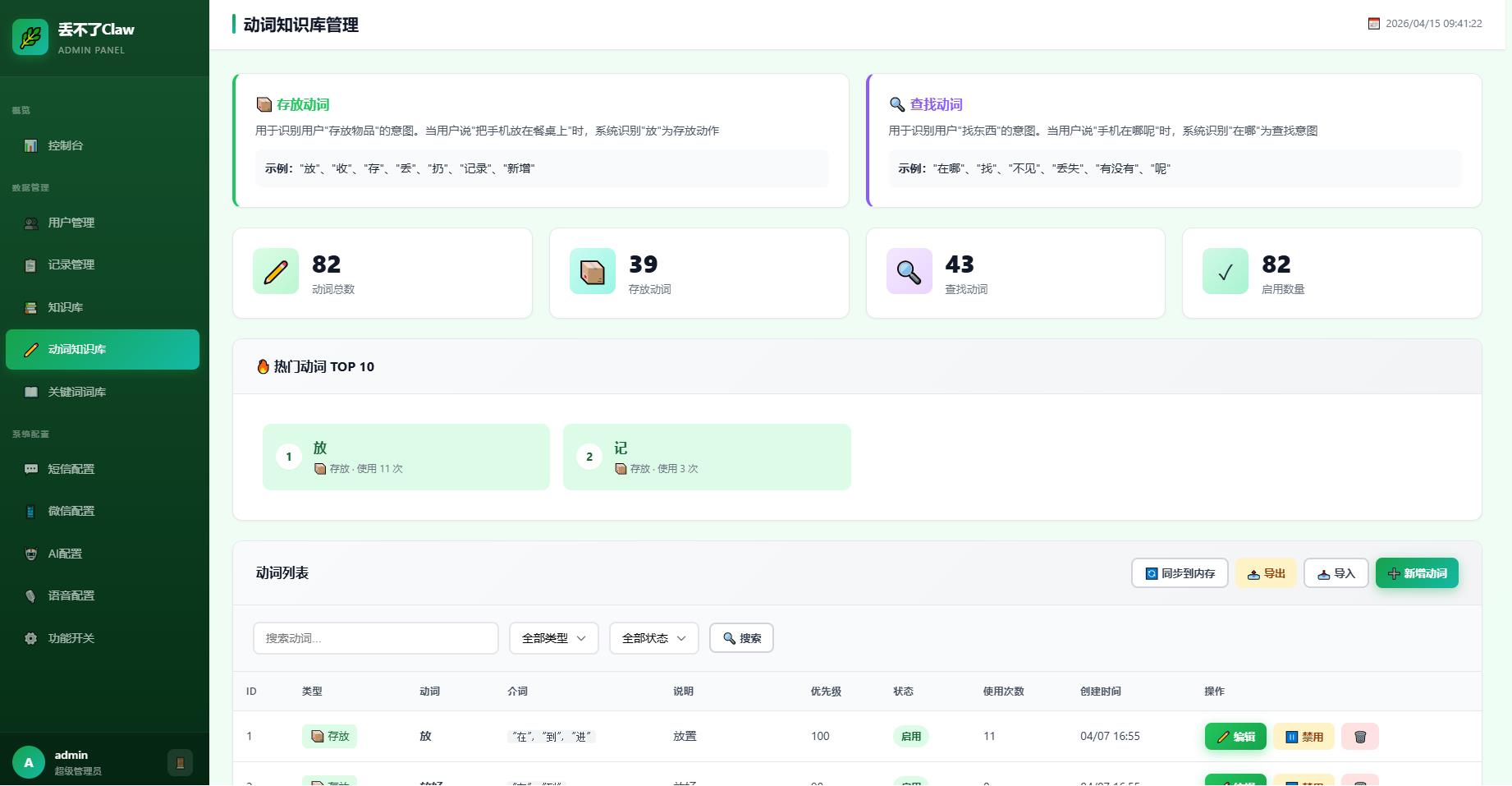Click the 搜索动词 input field
Viewport: 1512px width, 786px height.
pos(375,638)
